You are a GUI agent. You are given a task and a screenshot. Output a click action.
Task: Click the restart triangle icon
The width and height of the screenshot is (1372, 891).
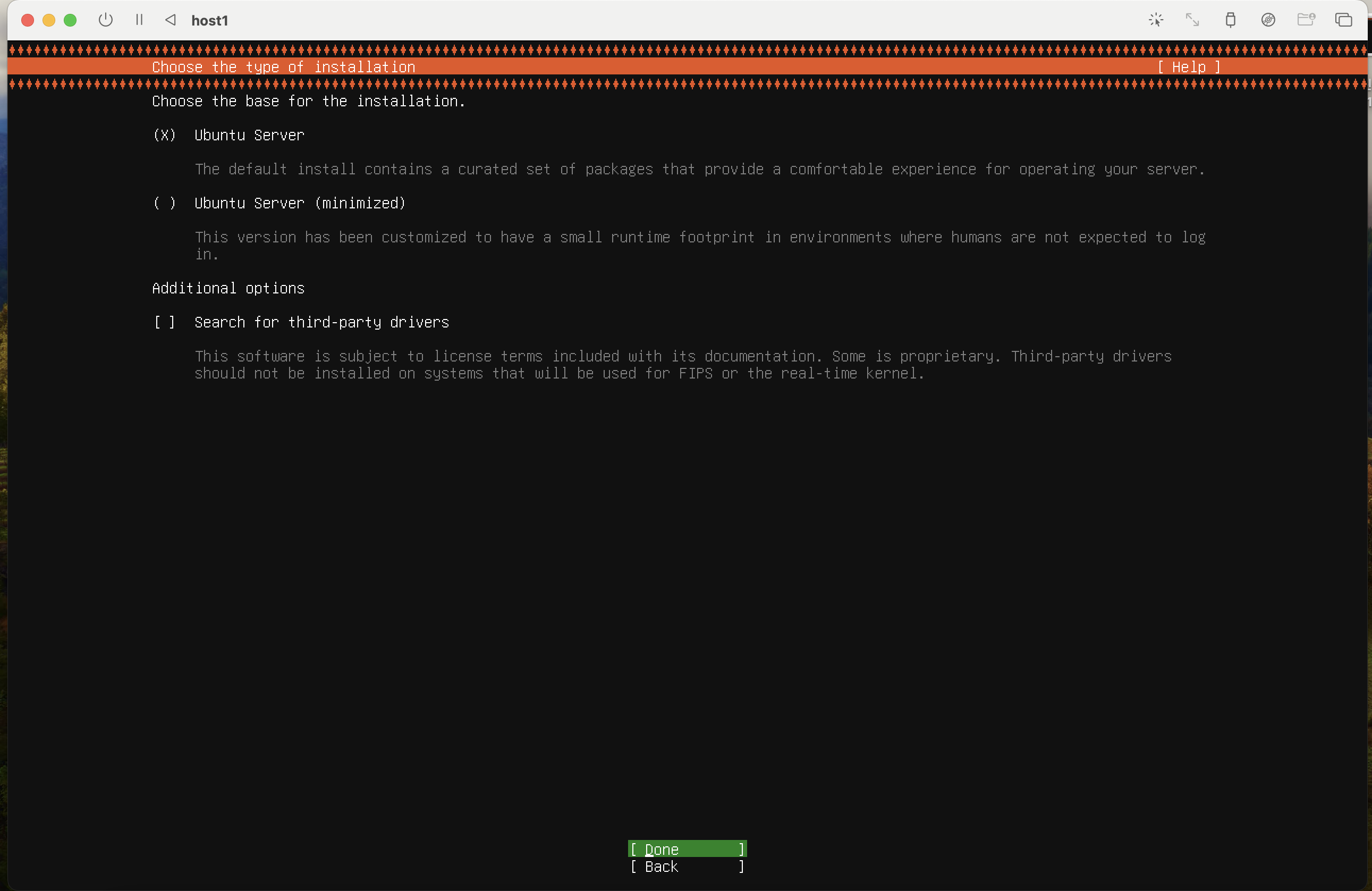[171, 20]
